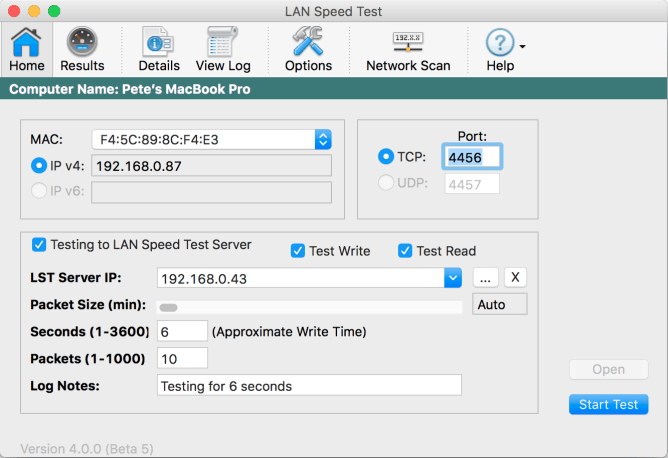Toggle the Test Read checkbox
The height and width of the screenshot is (458, 668).
tap(405, 251)
